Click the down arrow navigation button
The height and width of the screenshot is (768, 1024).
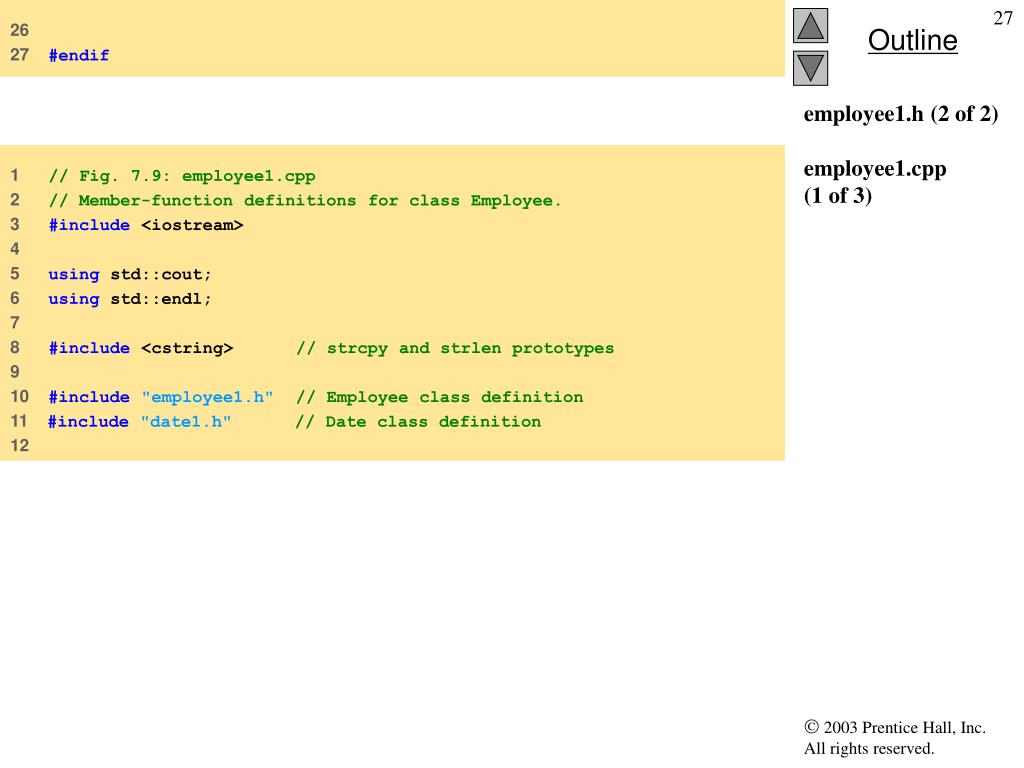[x=810, y=68]
